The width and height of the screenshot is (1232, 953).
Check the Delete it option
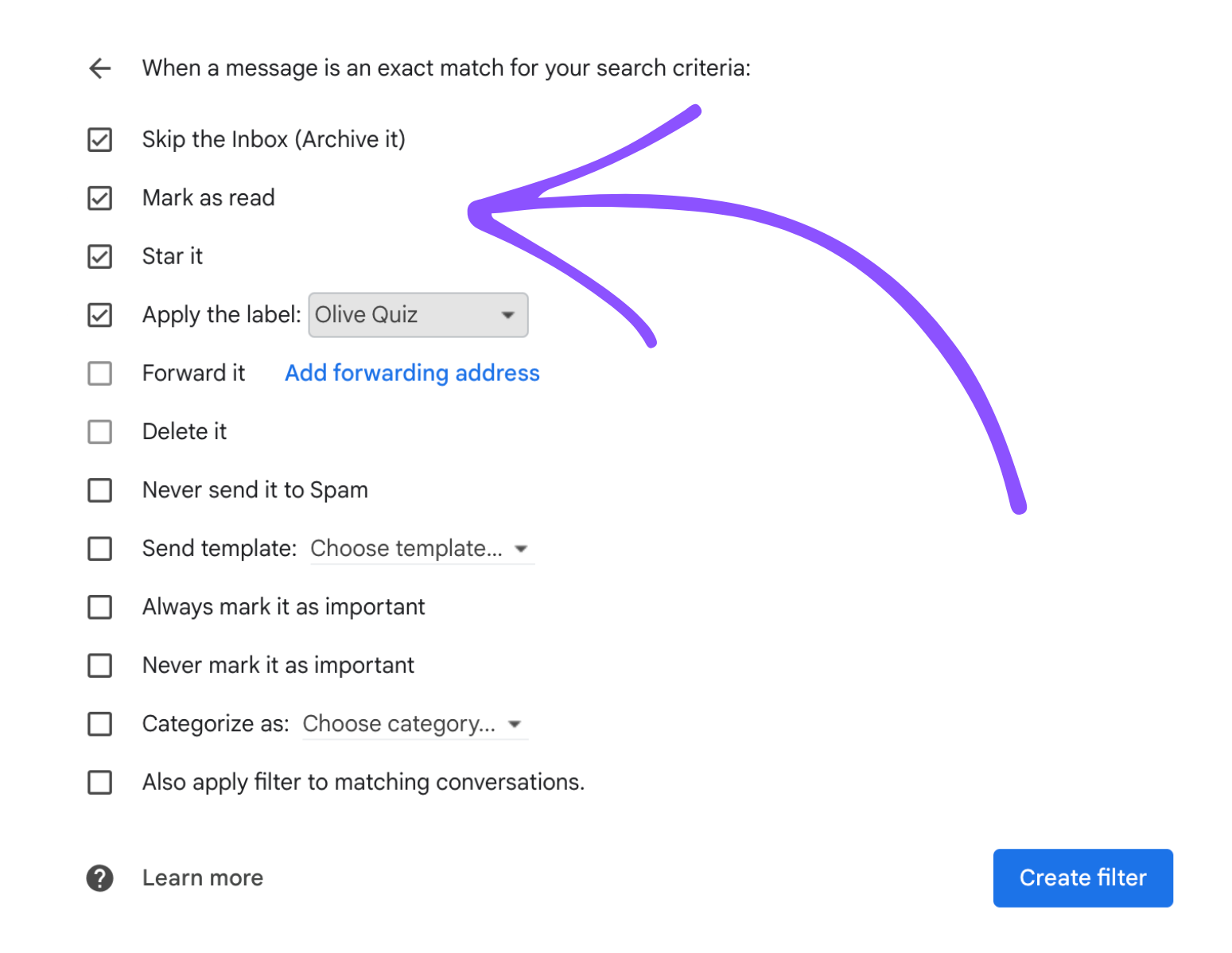99,431
